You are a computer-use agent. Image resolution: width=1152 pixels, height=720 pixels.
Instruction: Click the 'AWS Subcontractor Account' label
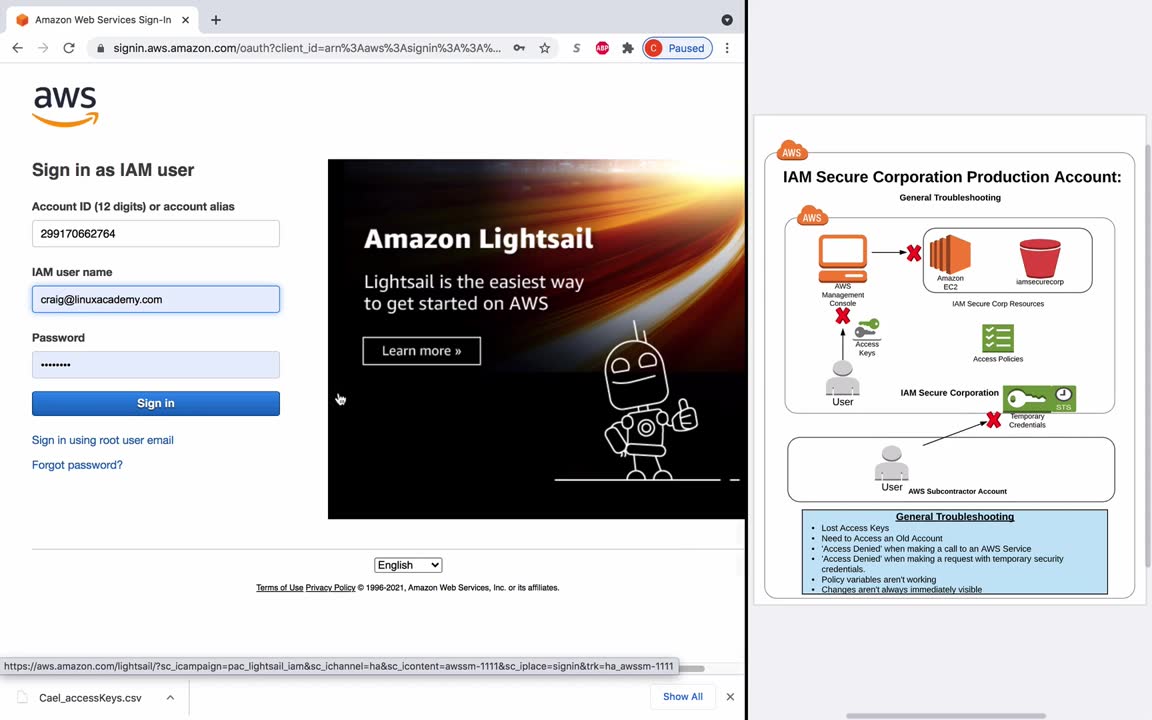[957, 492]
